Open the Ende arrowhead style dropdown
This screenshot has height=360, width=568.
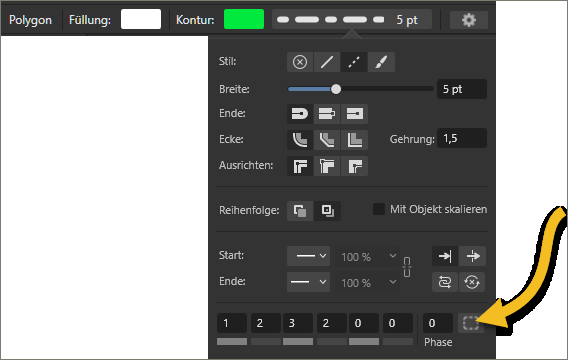point(309,282)
